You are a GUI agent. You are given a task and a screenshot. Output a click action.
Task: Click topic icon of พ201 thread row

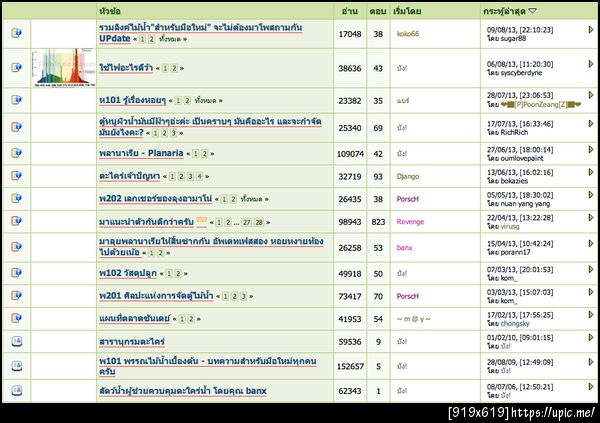click(x=16, y=296)
